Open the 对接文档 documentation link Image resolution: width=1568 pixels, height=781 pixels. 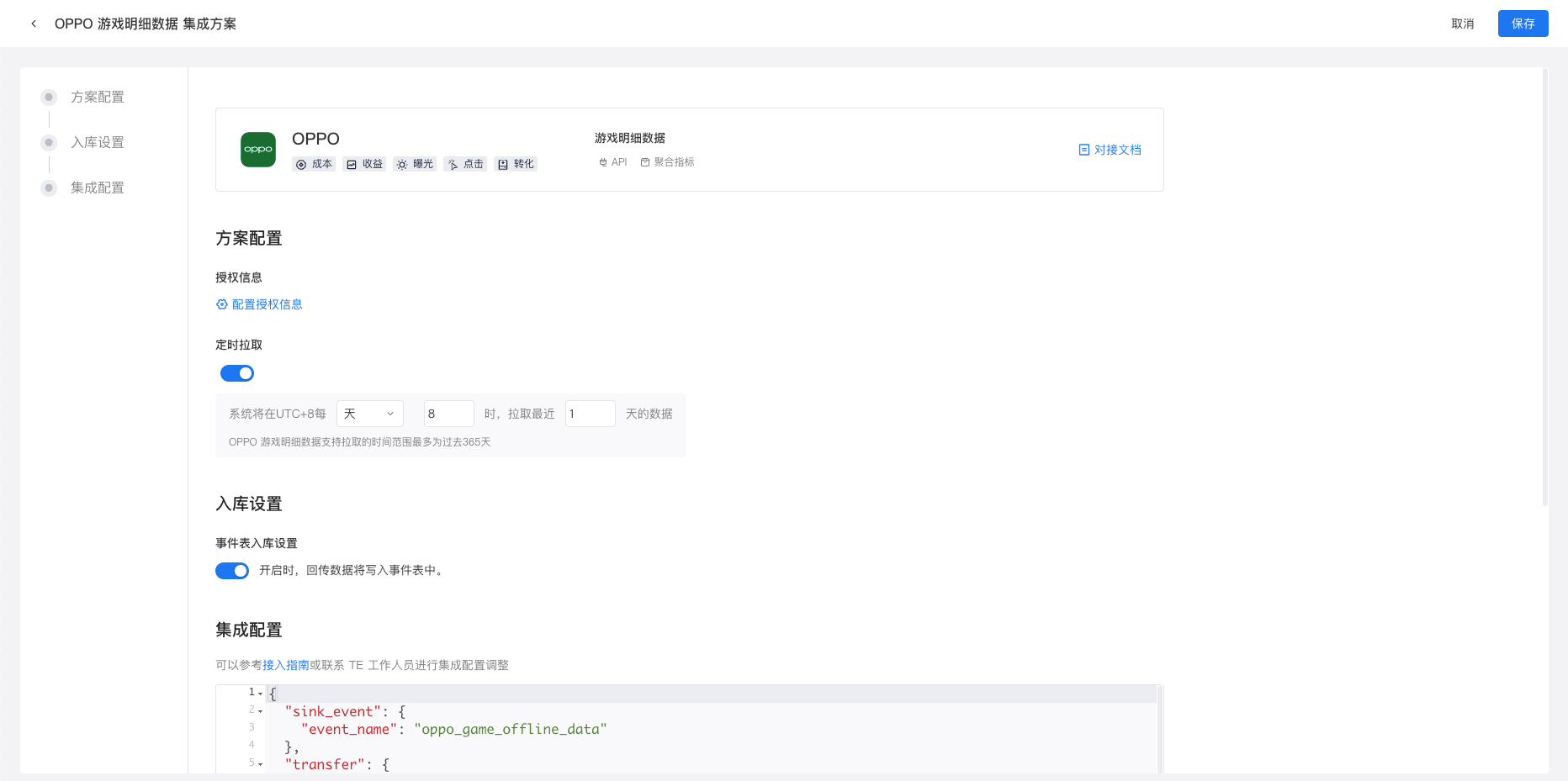[x=1110, y=150]
